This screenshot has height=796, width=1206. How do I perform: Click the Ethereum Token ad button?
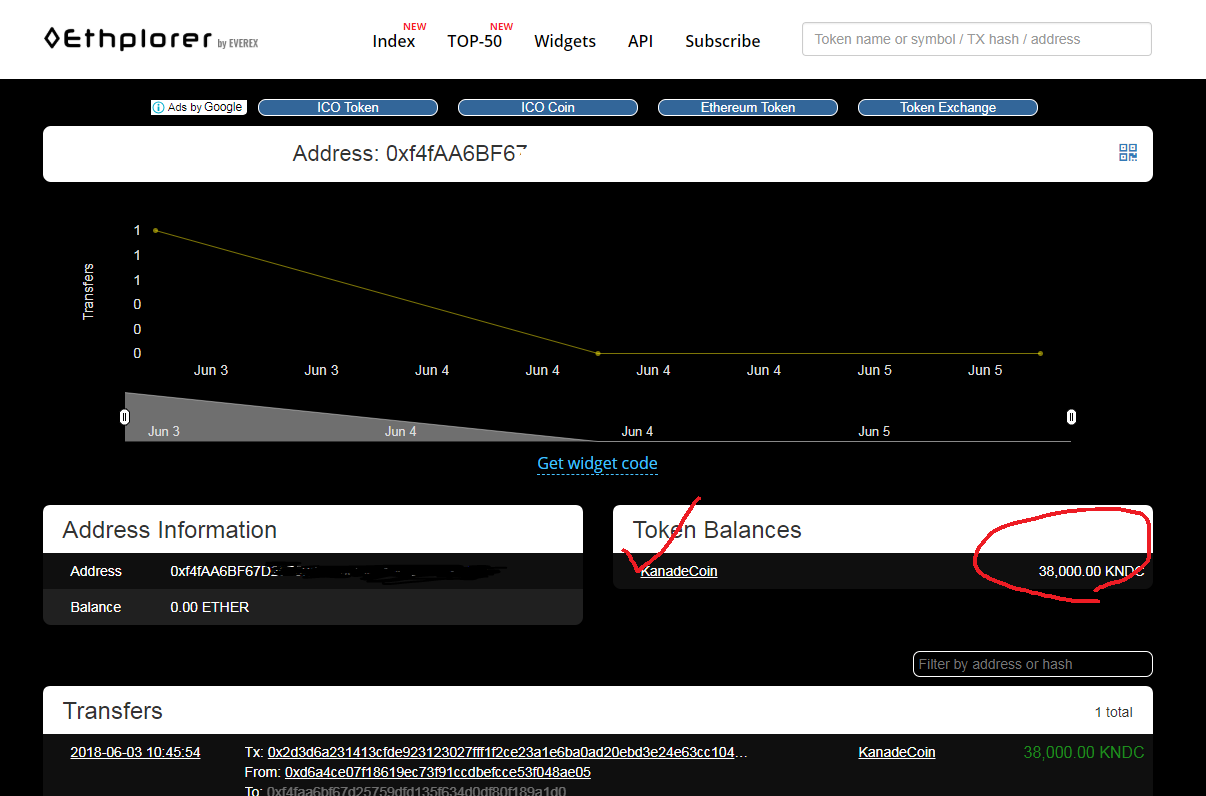pyautogui.click(x=748, y=107)
